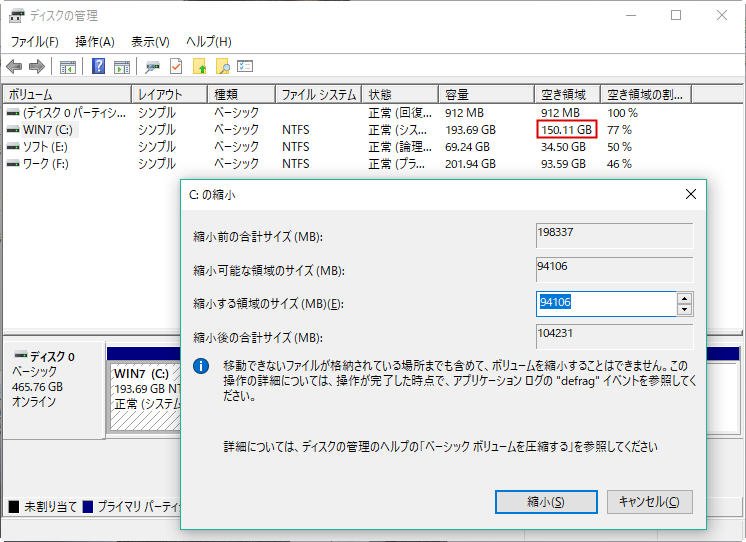Sort by the ファイル システム column header
This screenshot has width=746, height=542.
[319, 94]
